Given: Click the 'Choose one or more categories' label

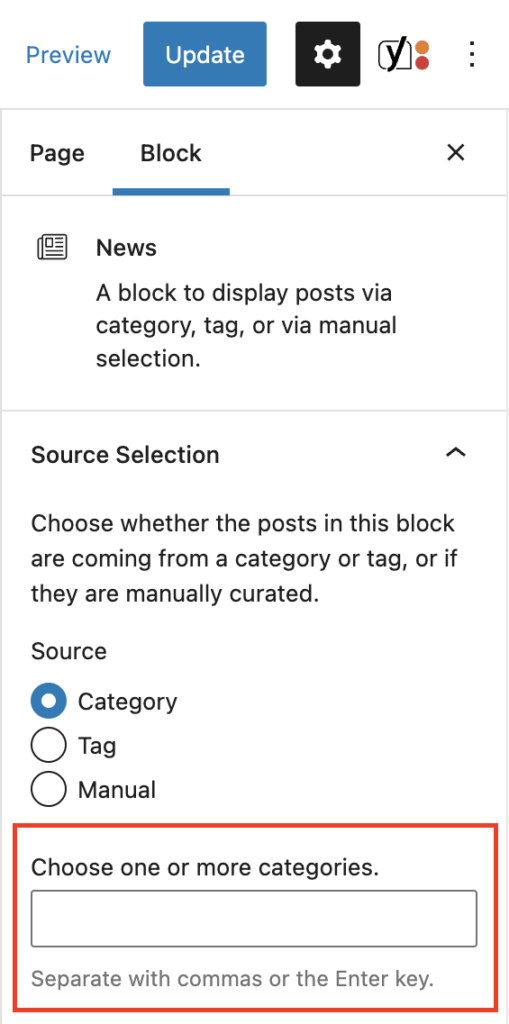Looking at the screenshot, I should coord(205,867).
